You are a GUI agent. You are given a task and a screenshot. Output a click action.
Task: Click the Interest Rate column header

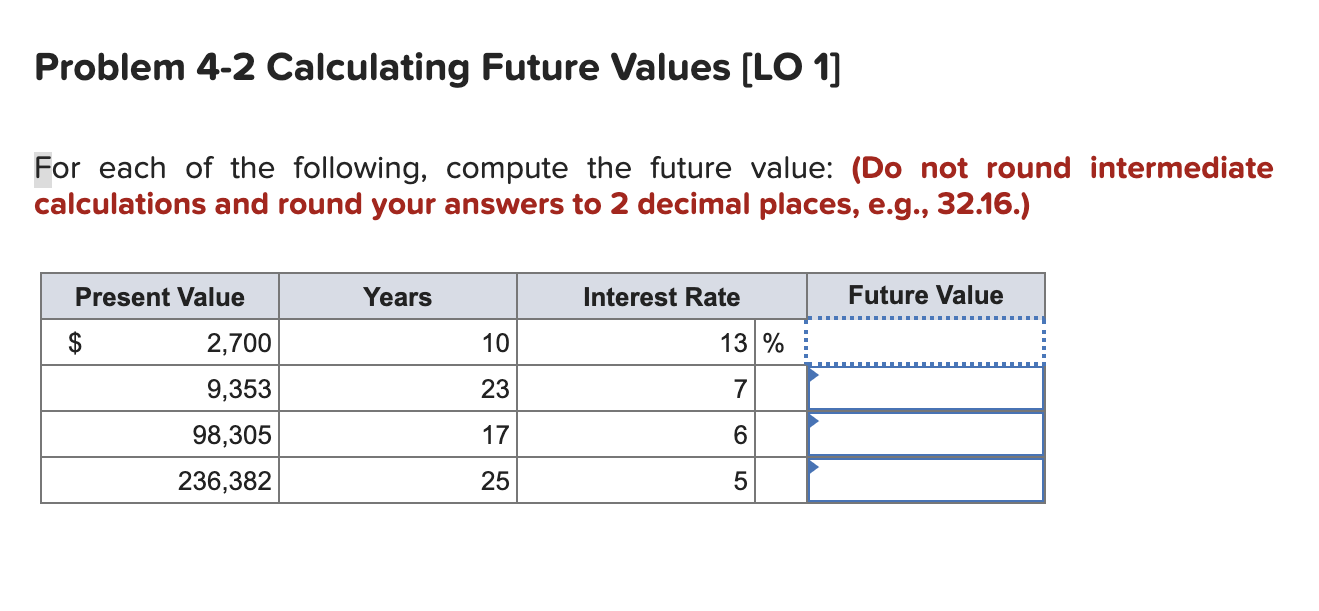[x=662, y=297]
